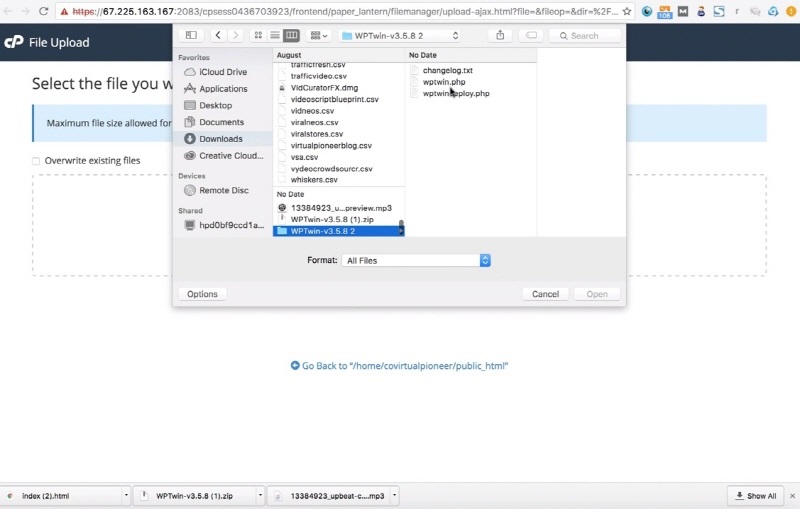Viewport: 800px width, 509px height.
Task: Click Show All downloads
Action: click(756, 496)
